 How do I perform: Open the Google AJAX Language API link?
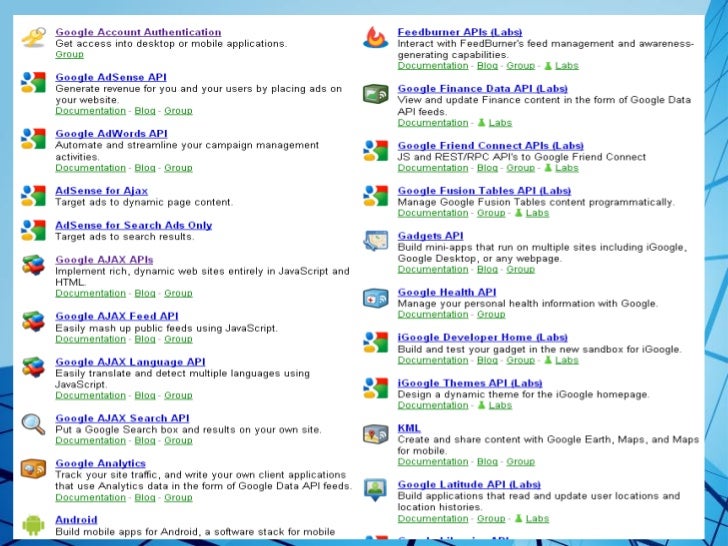(x=130, y=362)
